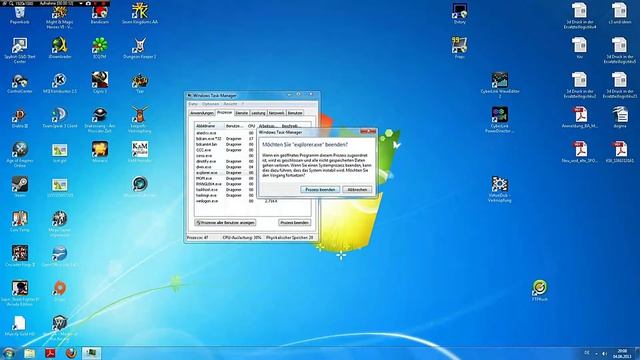Switch to the Netzwerk tab
Viewport: 640px width, 360px height.
[x=276, y=113]
